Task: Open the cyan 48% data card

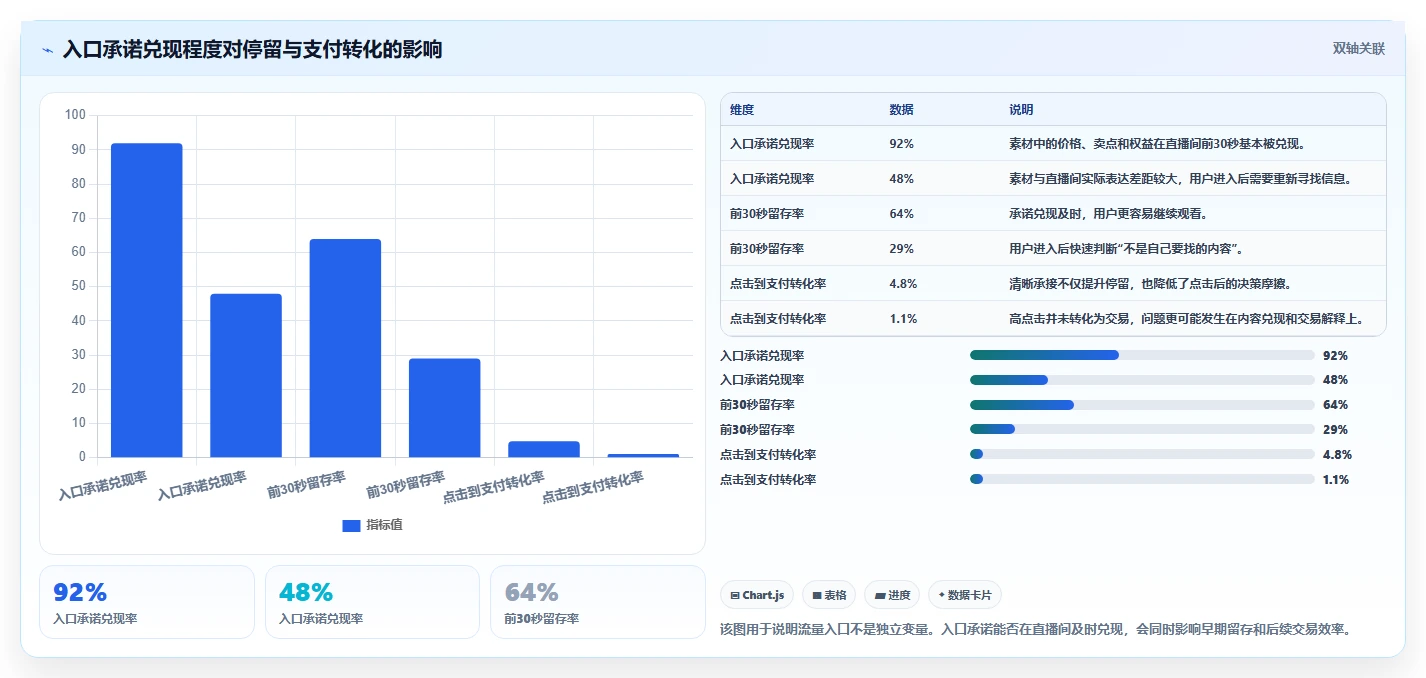Action: (372, 602)
